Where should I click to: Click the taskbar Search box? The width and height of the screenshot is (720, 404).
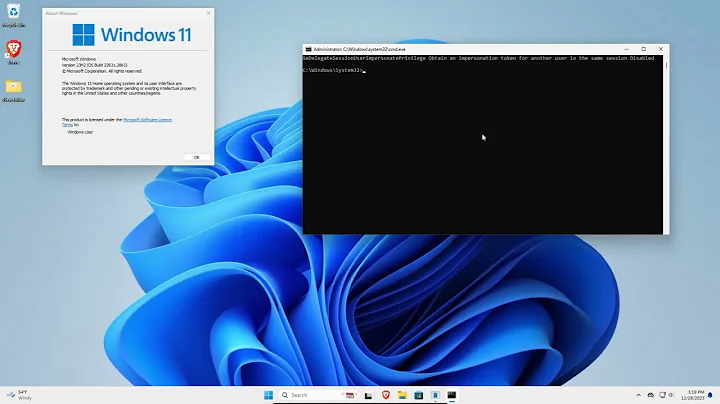319,395
